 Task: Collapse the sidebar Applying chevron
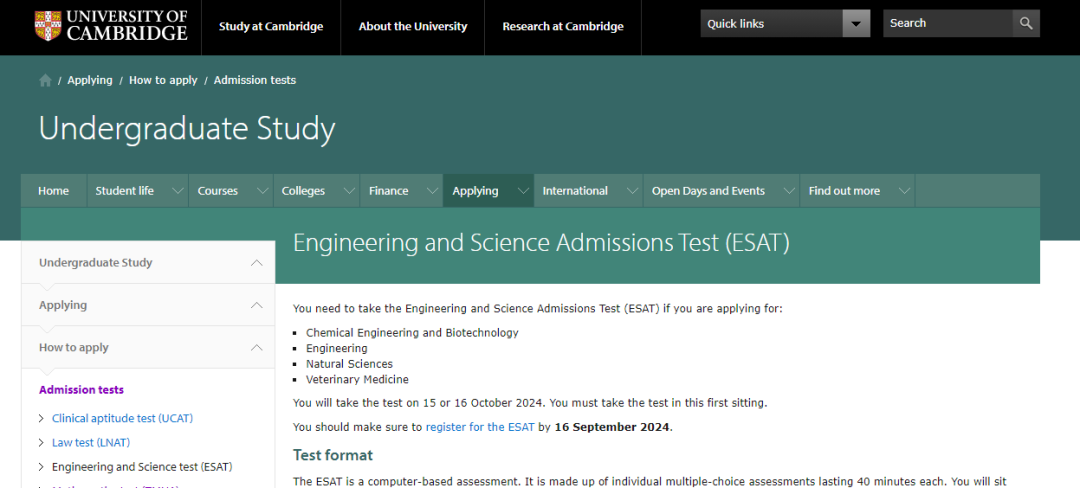pos(257,305)
